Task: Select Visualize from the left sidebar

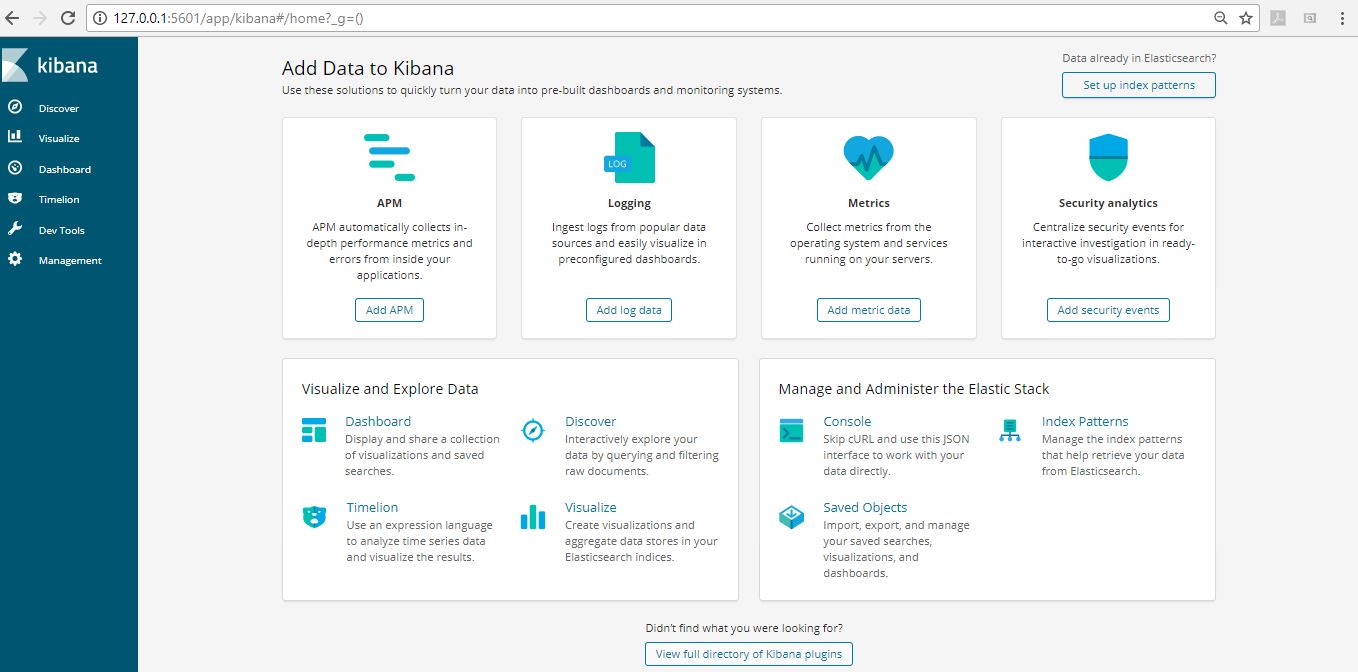Action: tap(60, 137)
